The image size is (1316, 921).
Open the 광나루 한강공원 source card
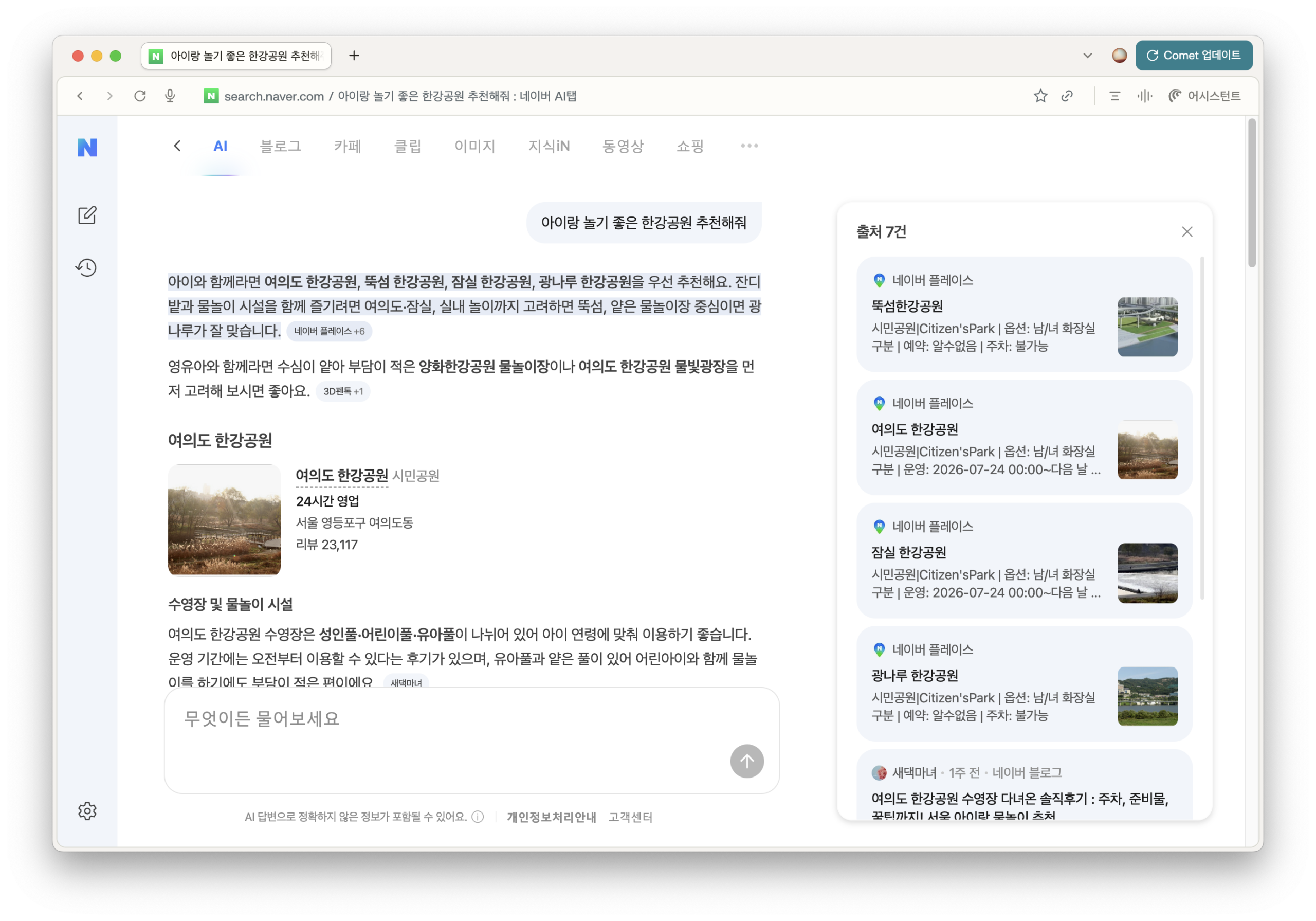[x=1024, y=683]
